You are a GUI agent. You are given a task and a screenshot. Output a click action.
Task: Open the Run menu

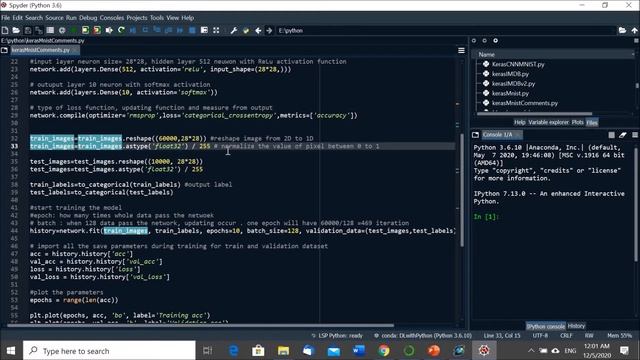coord(71,18)
